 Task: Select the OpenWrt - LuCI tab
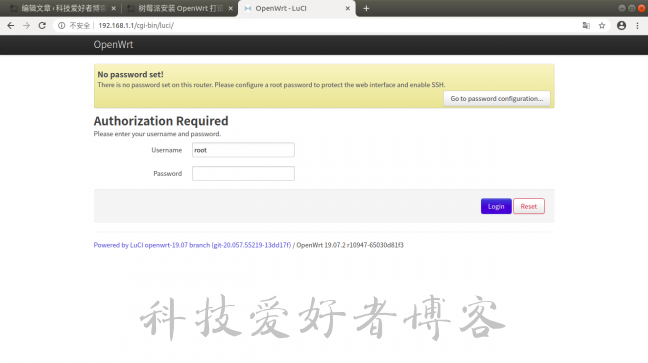tap(297, 8)
